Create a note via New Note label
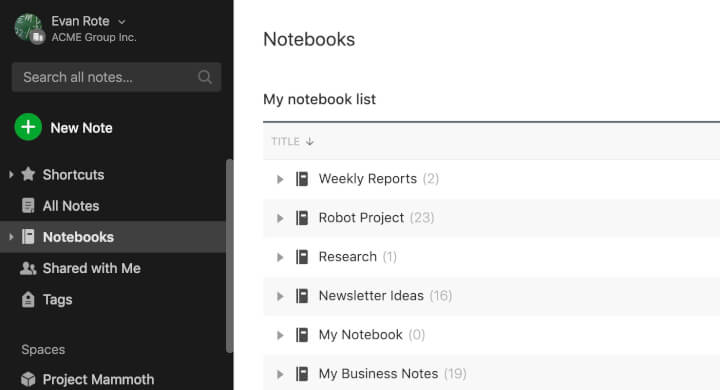720x390 pixels. click(81, 128)
